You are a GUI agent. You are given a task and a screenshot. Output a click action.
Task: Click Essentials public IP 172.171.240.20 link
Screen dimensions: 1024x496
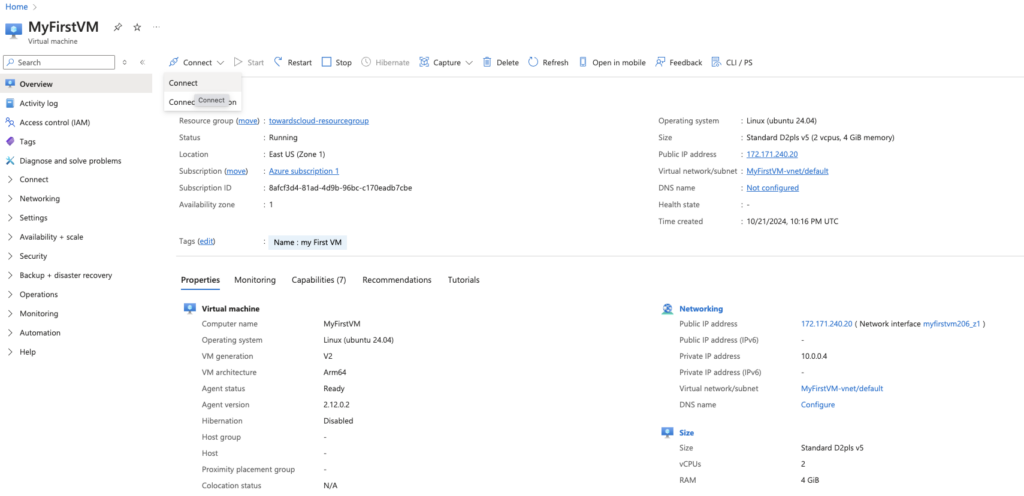click(x=772, y=155)
